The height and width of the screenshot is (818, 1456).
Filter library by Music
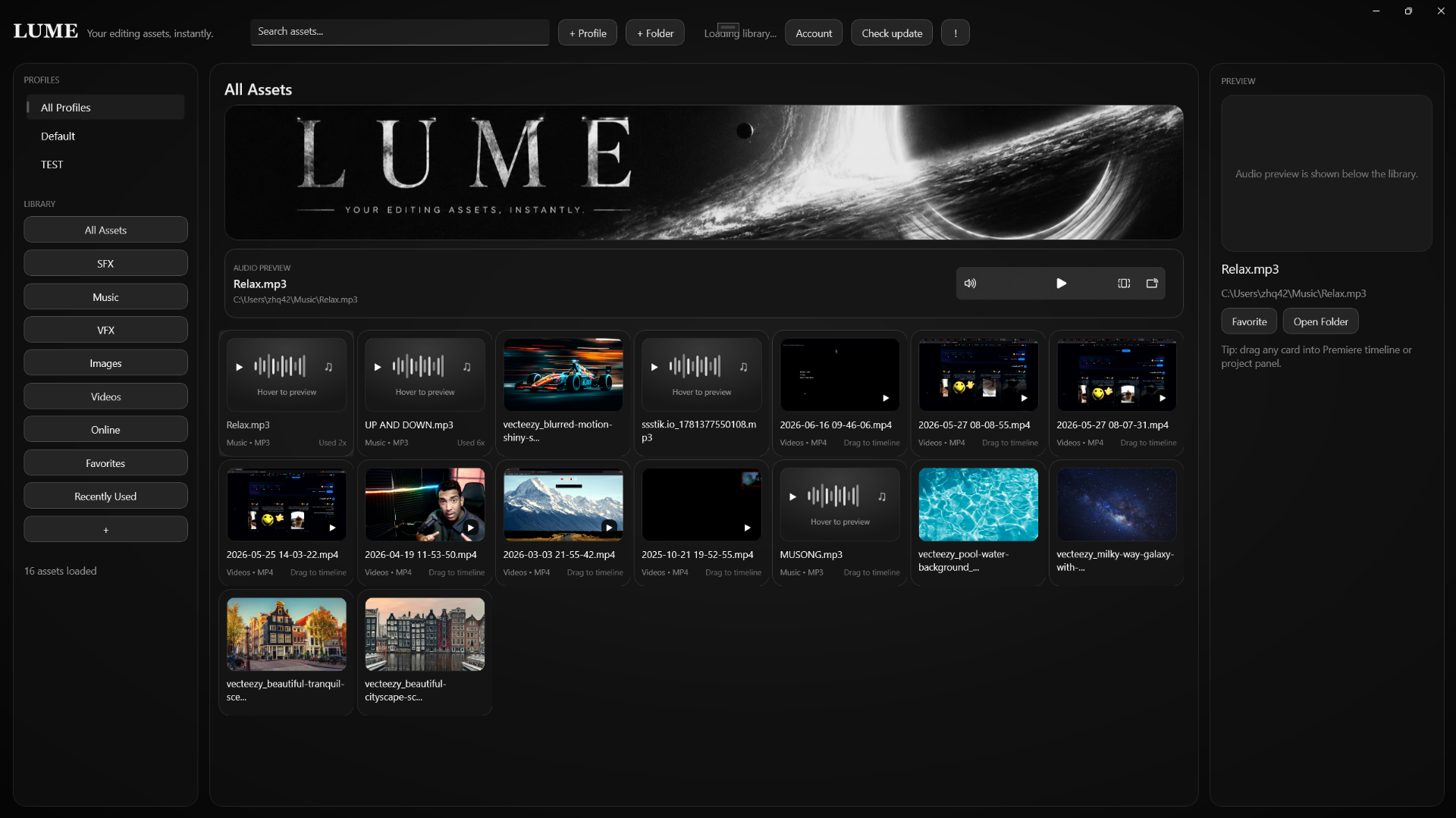105,296
